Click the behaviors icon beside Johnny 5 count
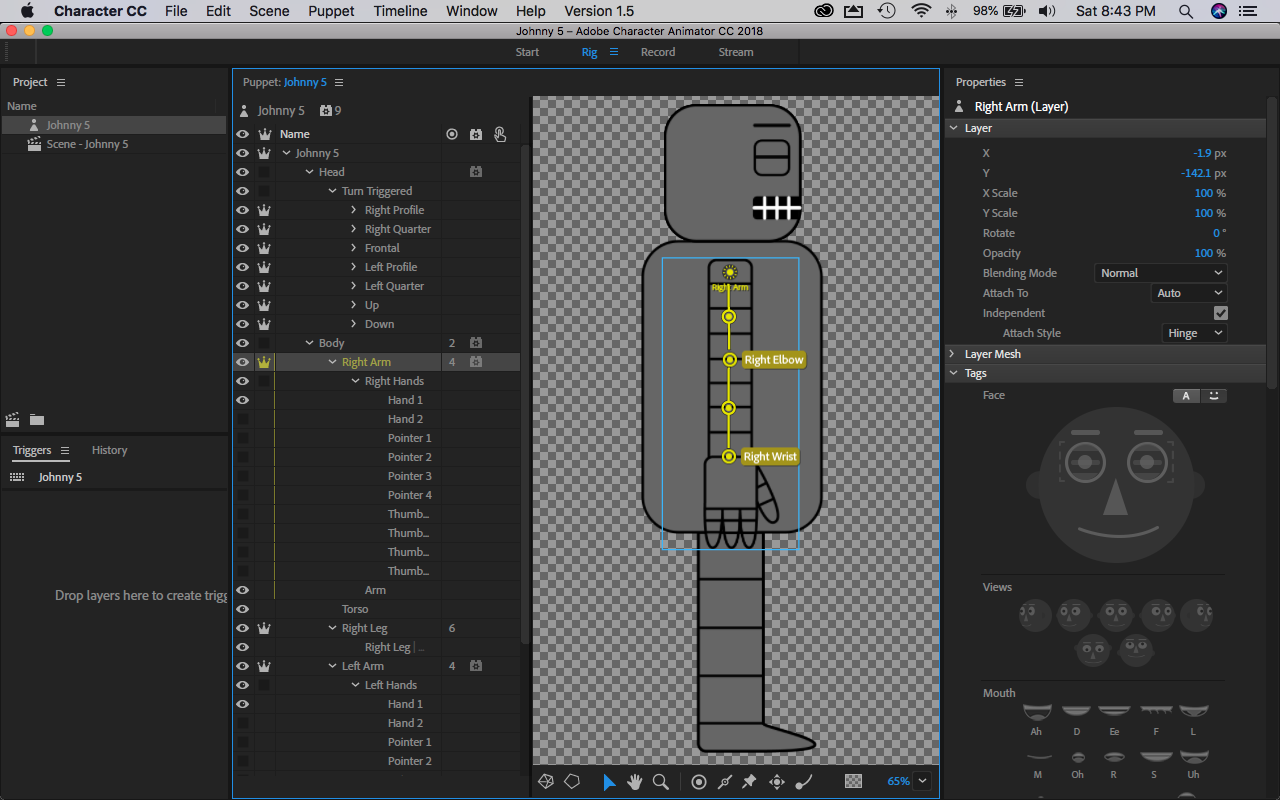 326,111
